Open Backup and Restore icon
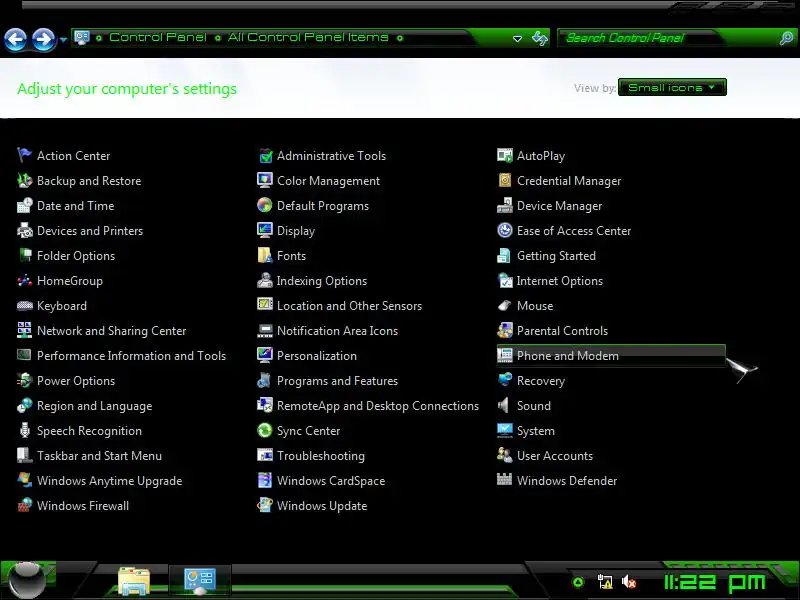800x600 pixels. tap(24, 180)
